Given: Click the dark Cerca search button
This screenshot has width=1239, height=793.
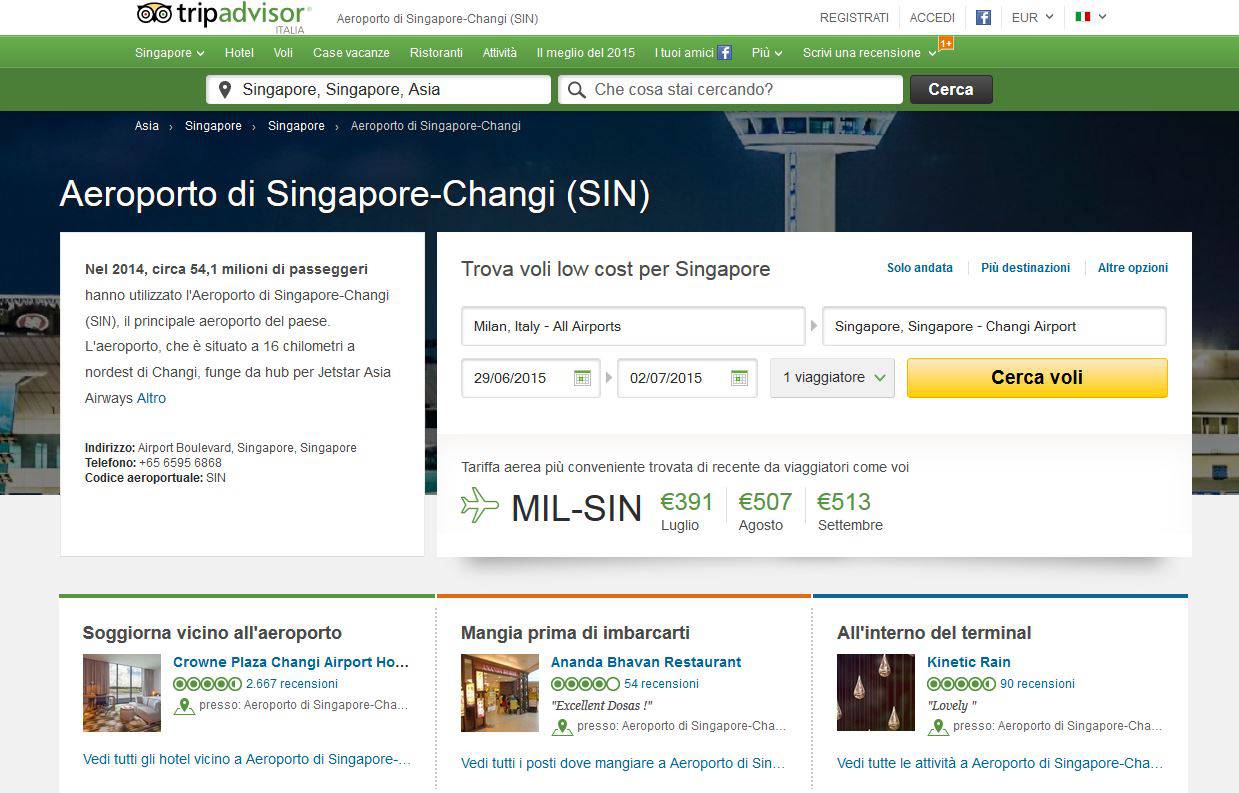Looking at the screenshot, I should (x=950, y=89).
